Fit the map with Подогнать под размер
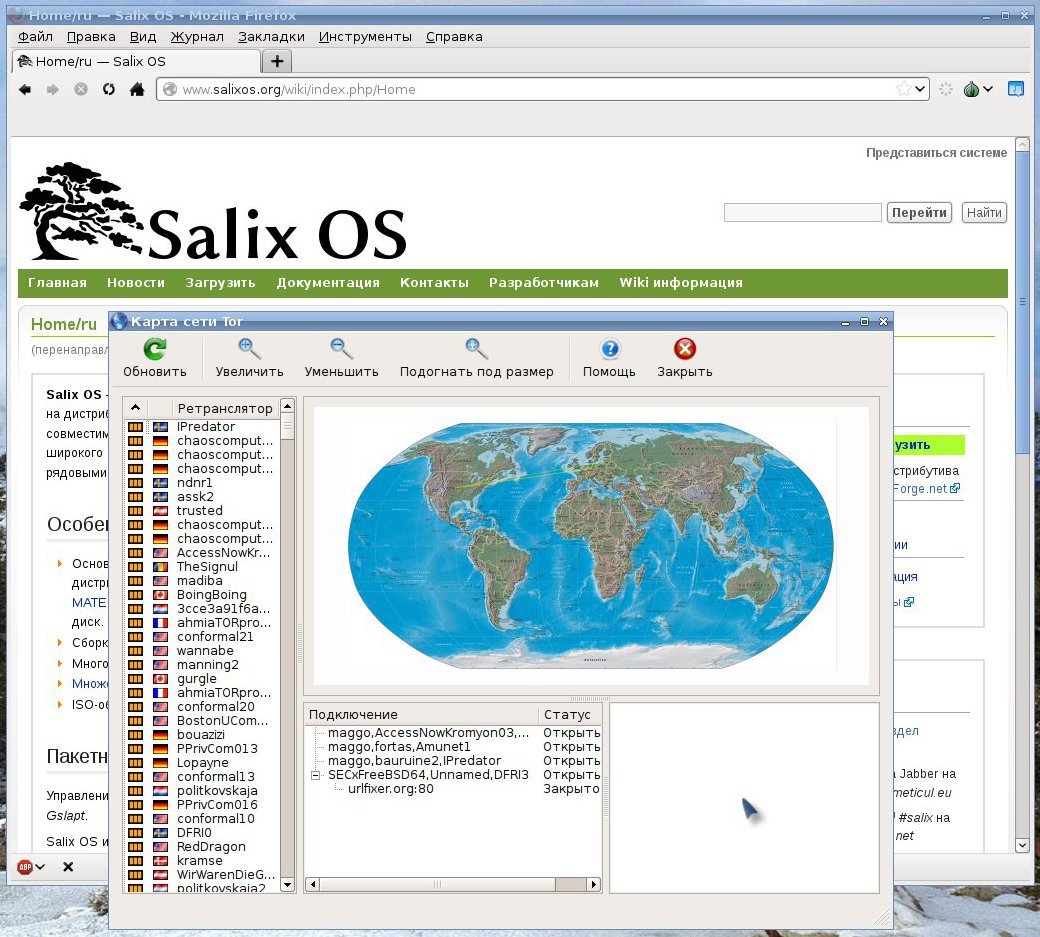This screenshot has width=1040, height=937. [x=476, y=358]
